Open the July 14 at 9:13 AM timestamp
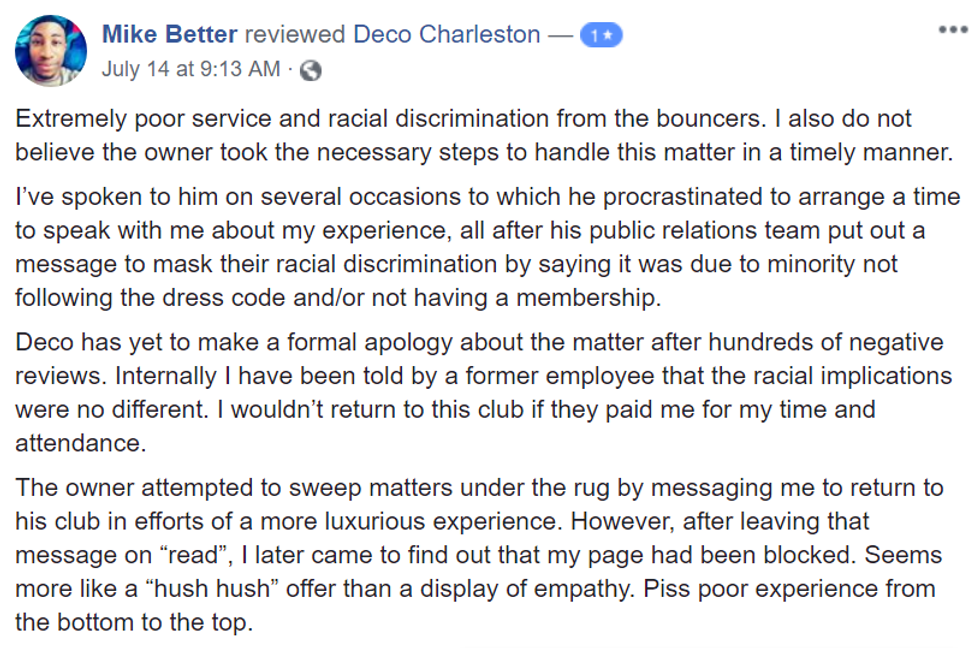This screenshot has width=980, height=648. point(191,69)
